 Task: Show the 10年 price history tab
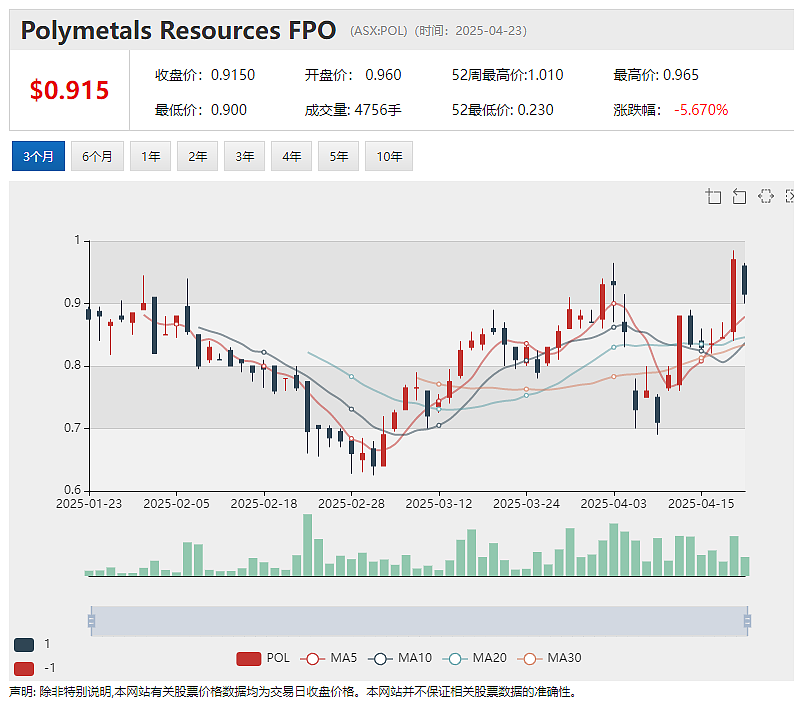(x=389, y=156)
